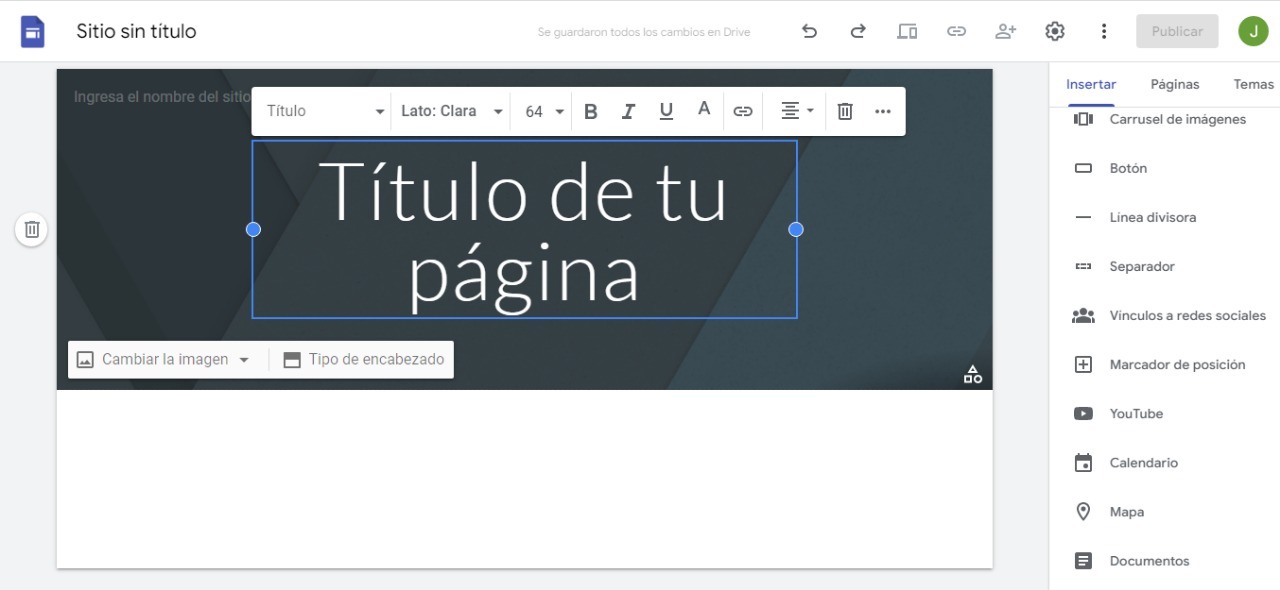Viewport: 1280px width, 590px height.
Task: Share the site with collaborators
Action: 1005,31
